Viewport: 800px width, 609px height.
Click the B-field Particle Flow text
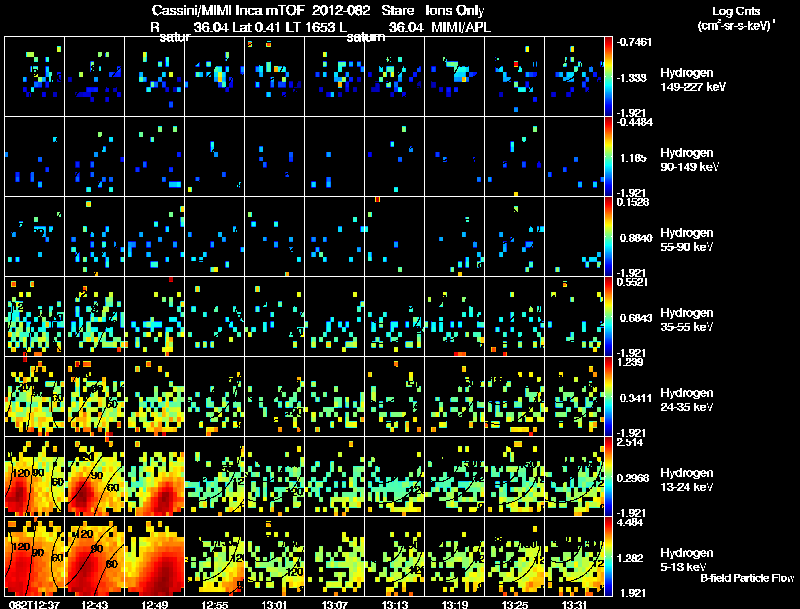(747, 578)
